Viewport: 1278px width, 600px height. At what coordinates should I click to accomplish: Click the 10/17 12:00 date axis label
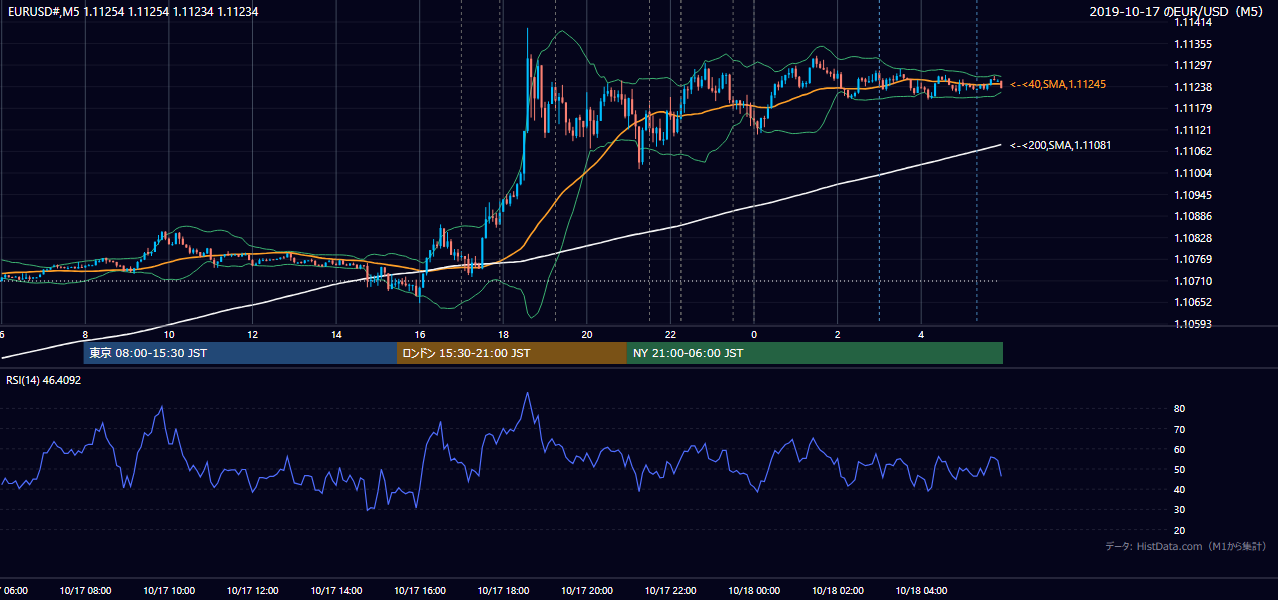[252, 591]
